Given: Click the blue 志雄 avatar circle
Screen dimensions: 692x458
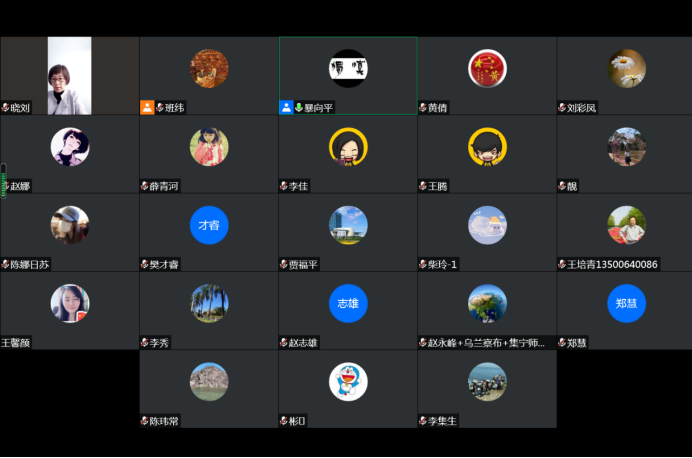Looking at the screenshot, I should (x=348, y=303).
